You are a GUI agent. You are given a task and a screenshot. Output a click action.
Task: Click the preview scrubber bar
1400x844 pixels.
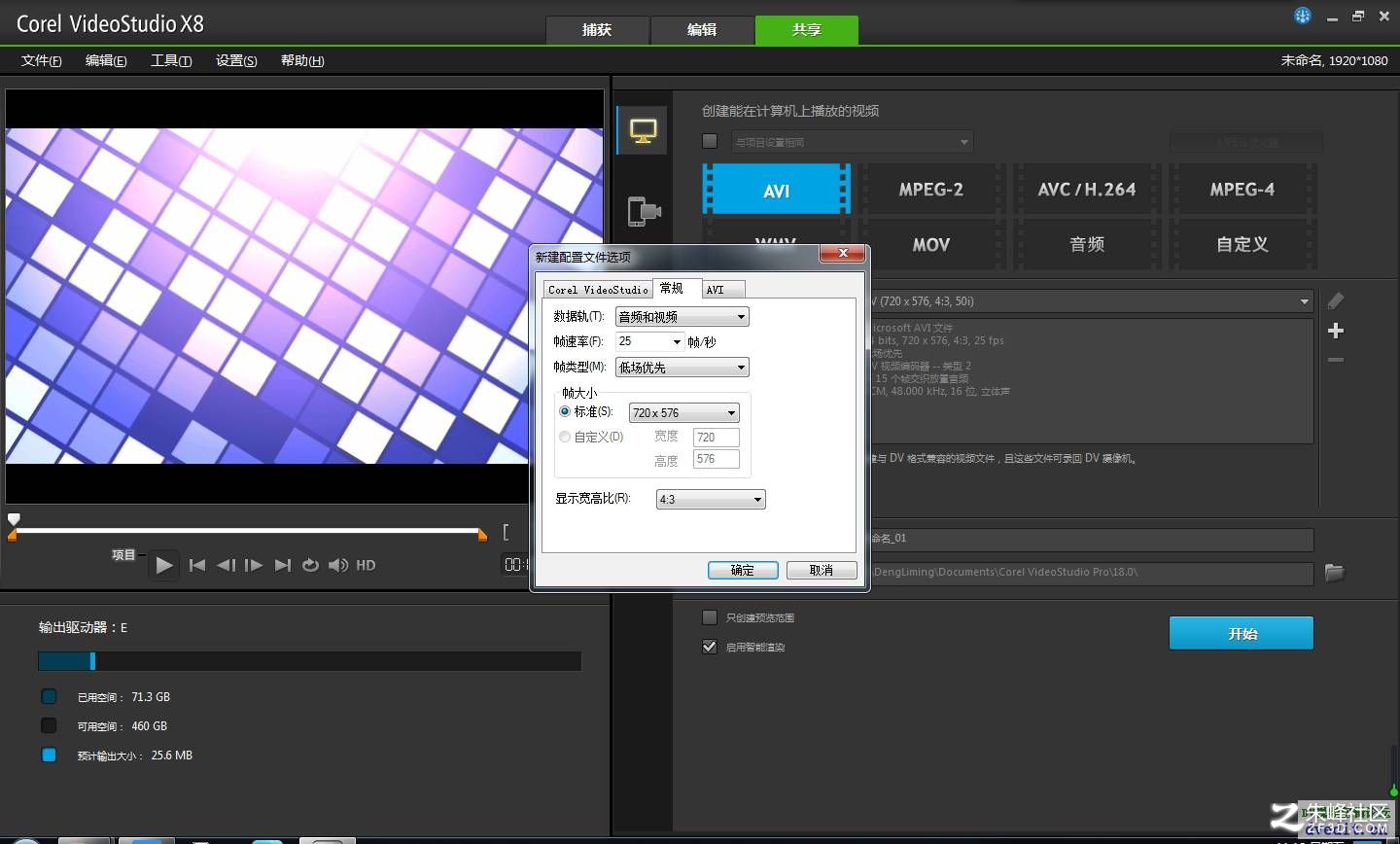[248, 531]
